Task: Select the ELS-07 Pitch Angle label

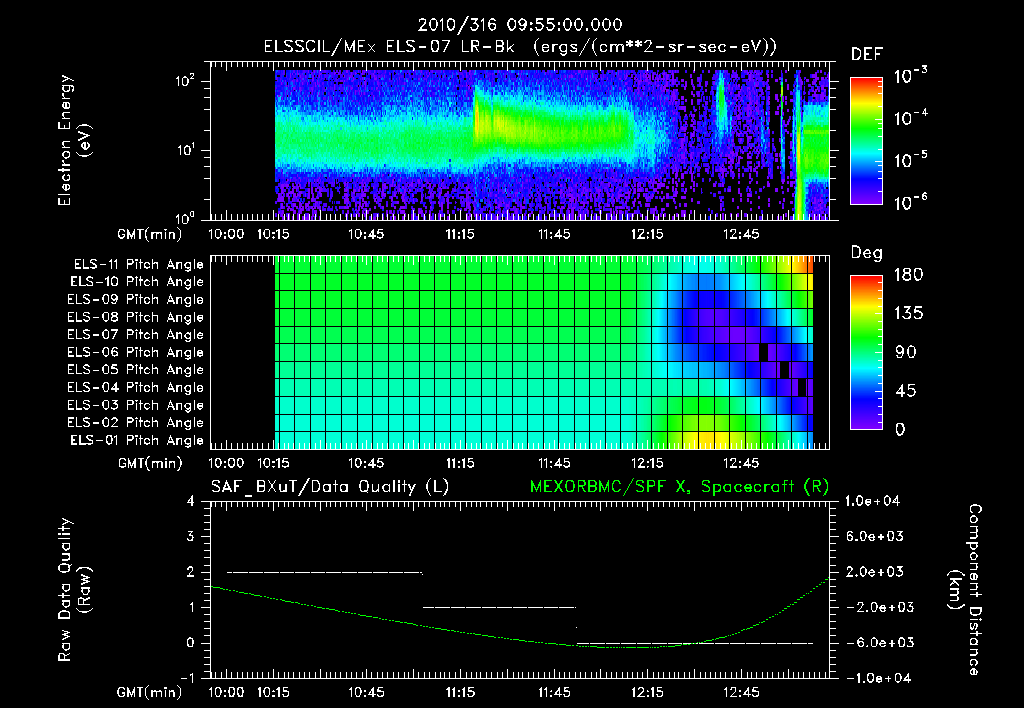Action: (x=136, y=334)
